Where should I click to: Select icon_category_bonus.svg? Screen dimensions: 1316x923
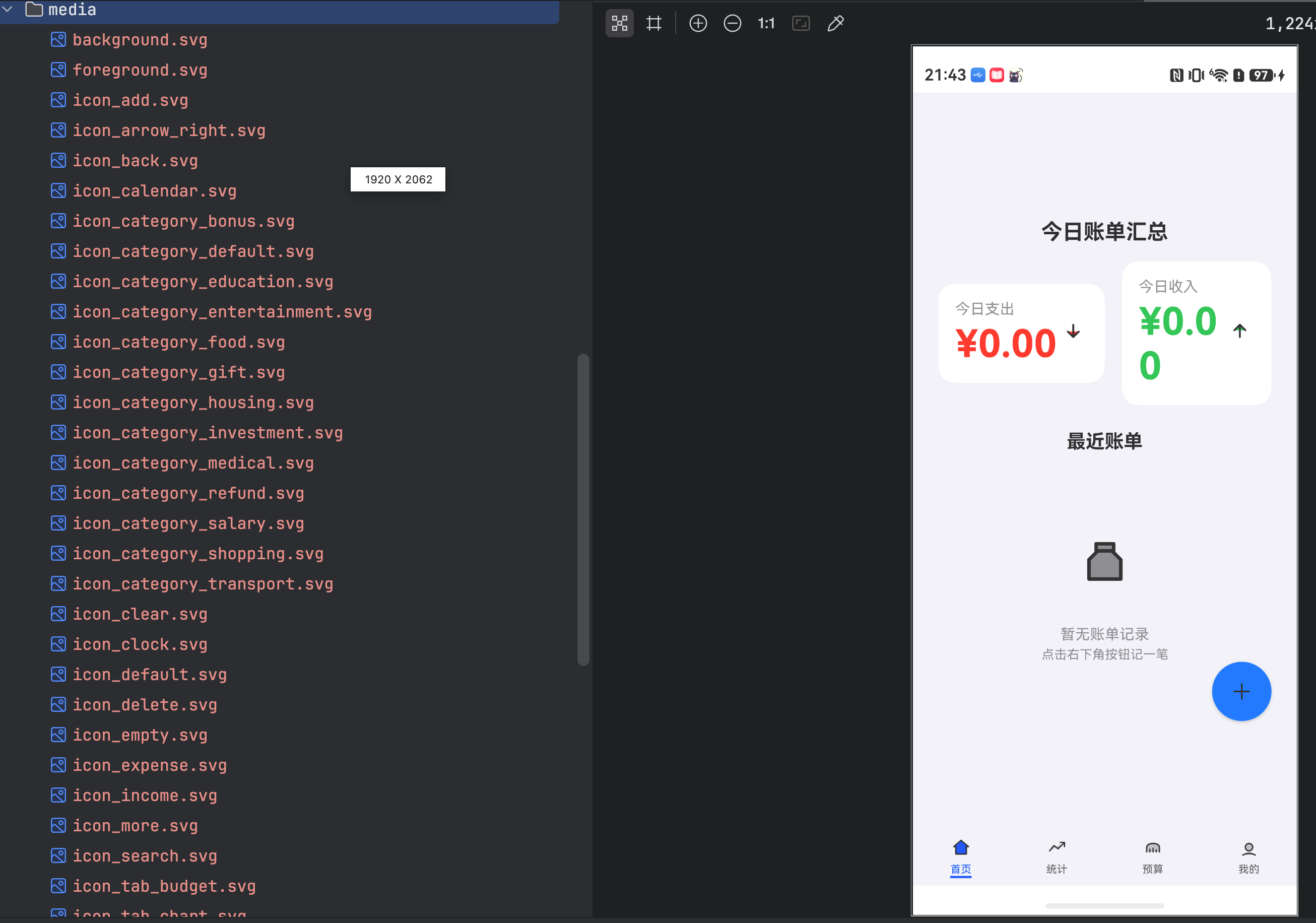pyautogui.click(x=183, y=221)
